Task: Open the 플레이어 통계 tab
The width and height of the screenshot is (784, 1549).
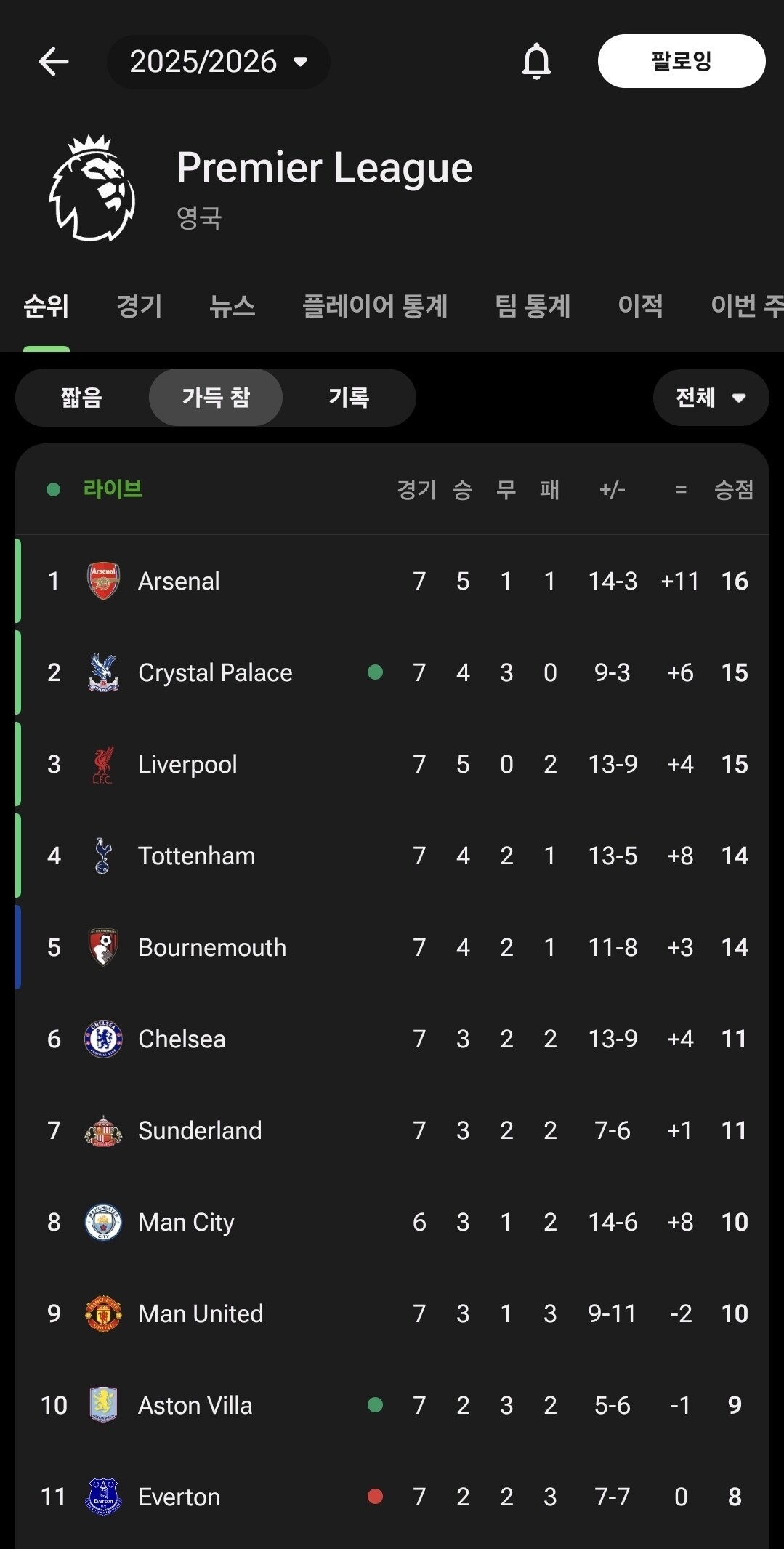Action: (x=375, y=306)
